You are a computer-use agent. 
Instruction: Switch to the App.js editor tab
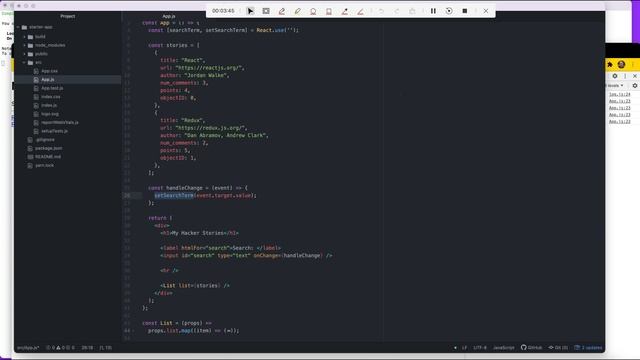pos(169,16)
